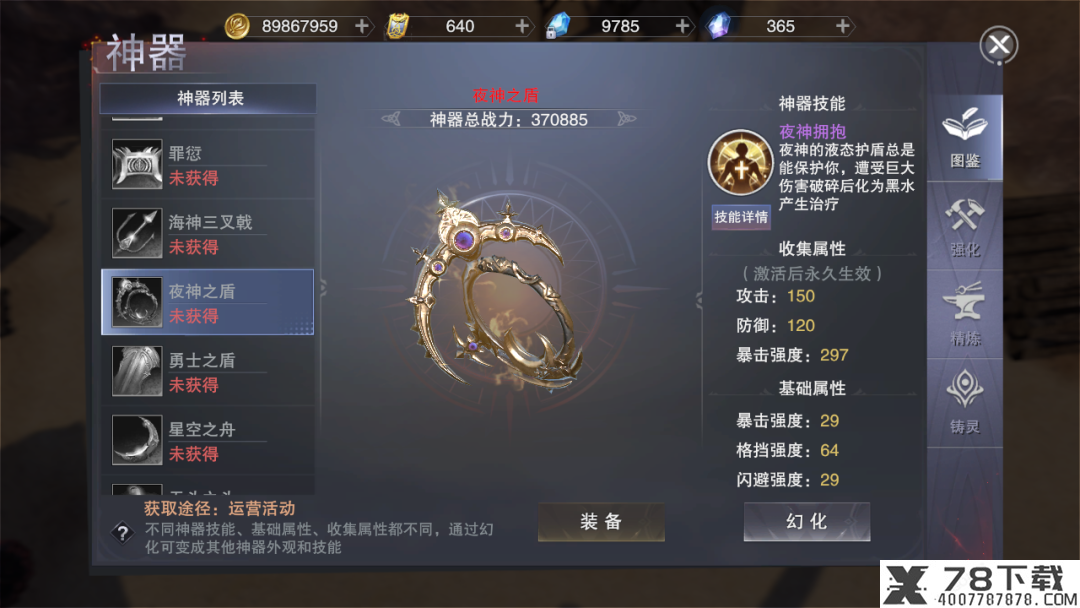1080x608 pixels.
Task: Open the 精炼 anvil icon tab
Action: click(964, 315)
